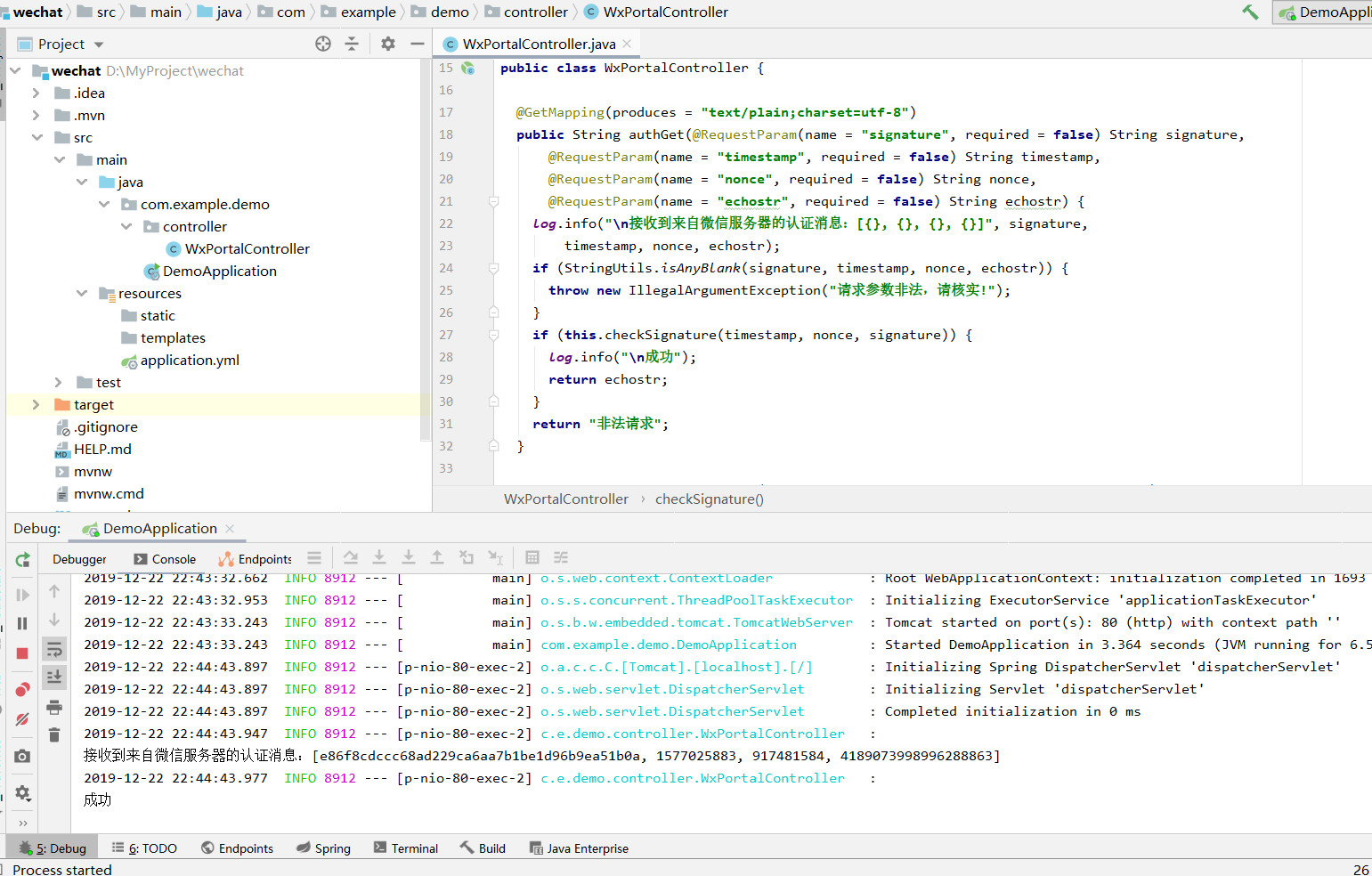
Task: Click locate current file target icon
Action: [323, 44]
